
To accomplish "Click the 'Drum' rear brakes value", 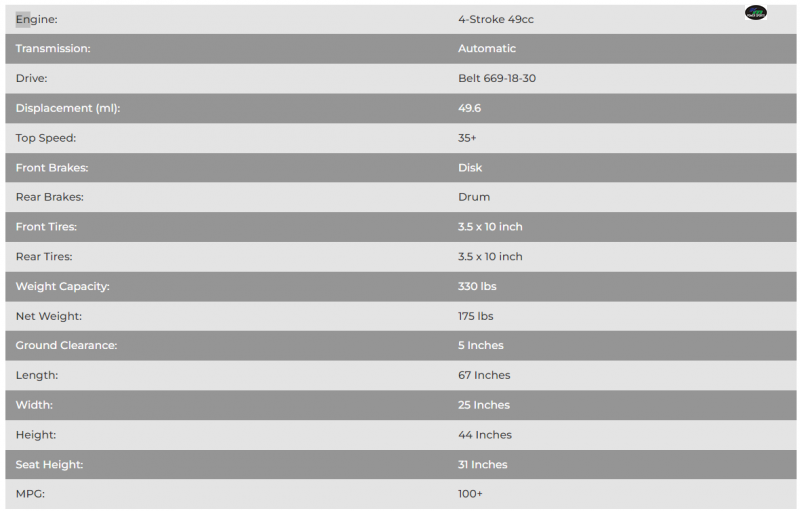I will click(474, 197).
